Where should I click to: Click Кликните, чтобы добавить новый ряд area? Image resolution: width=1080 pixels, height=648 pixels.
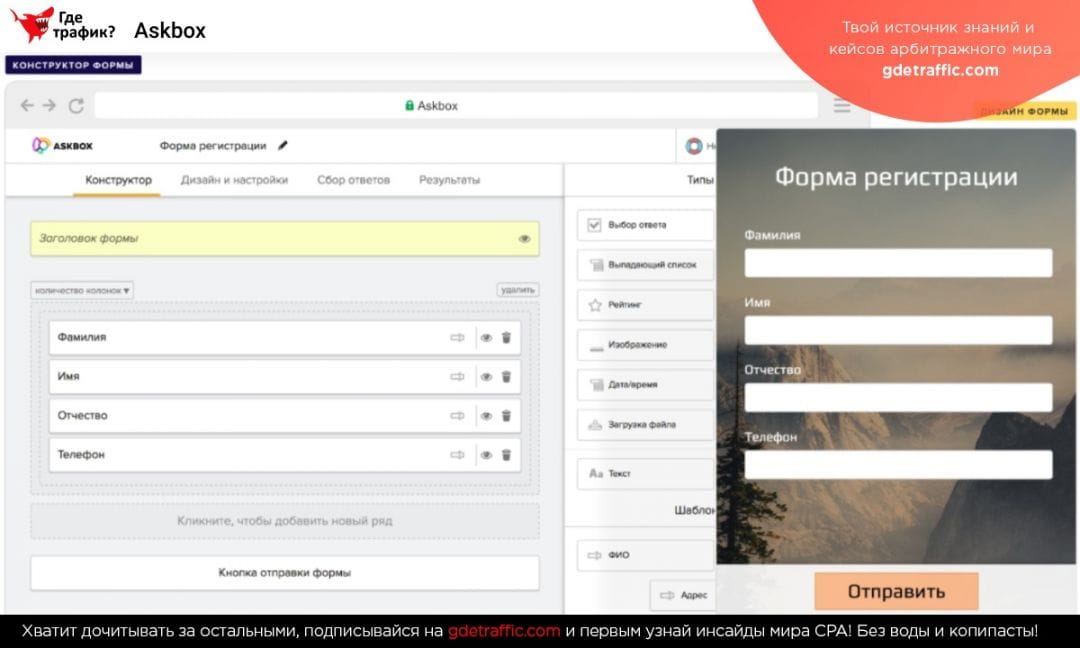pos(286,520)
